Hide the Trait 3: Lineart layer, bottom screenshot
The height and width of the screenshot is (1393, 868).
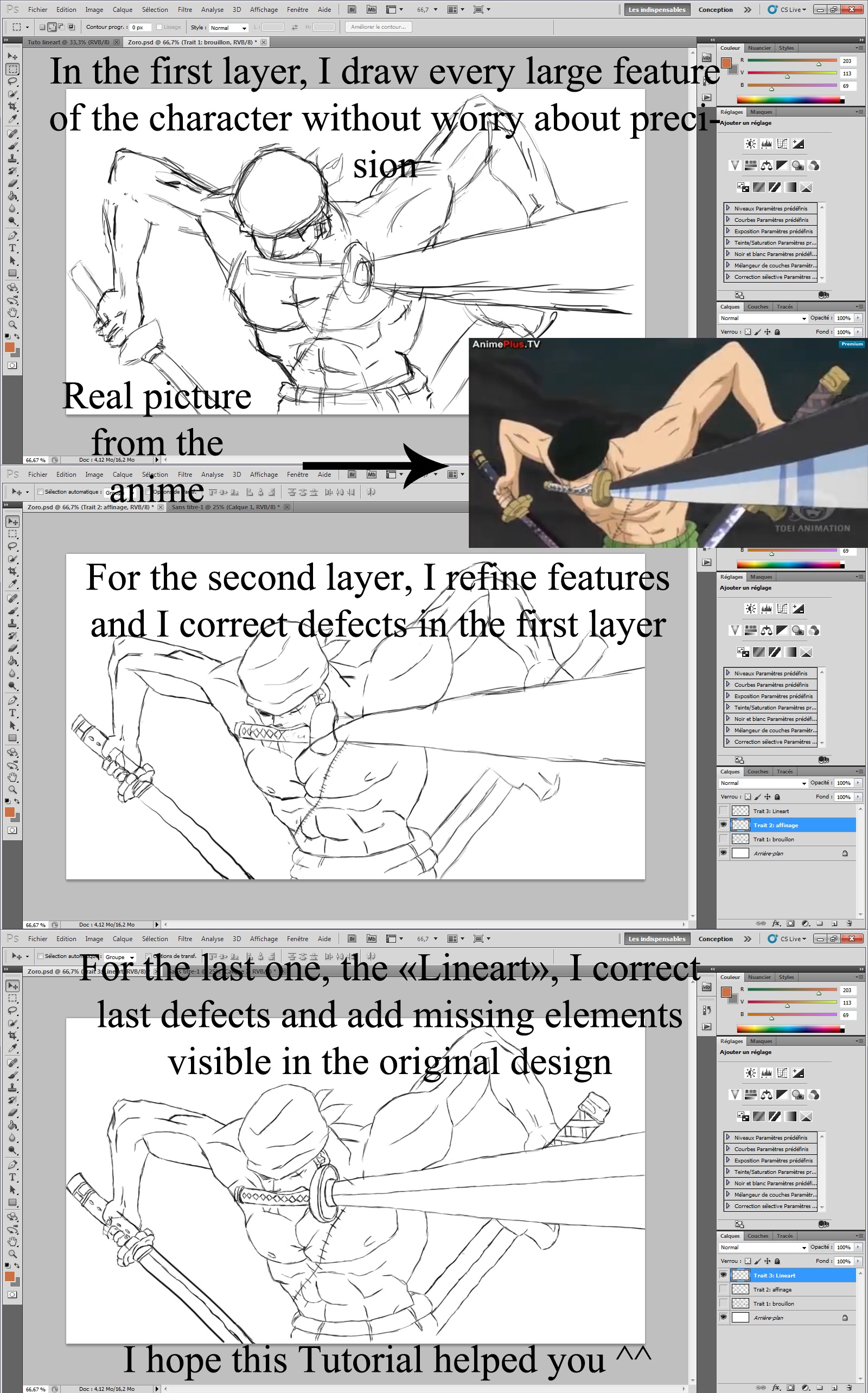coord(723,1275)
